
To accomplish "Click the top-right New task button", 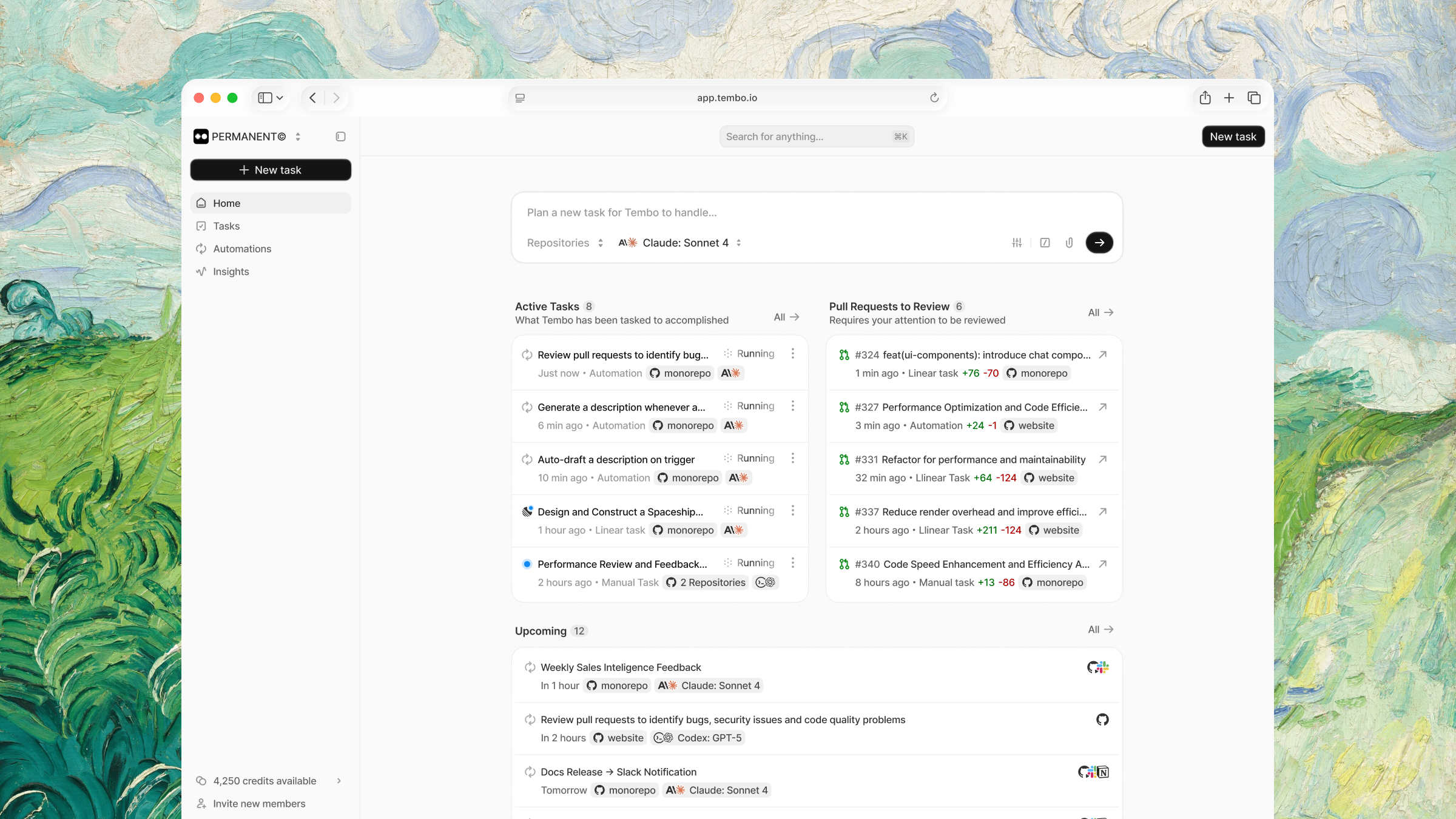I will [1233, 136].
